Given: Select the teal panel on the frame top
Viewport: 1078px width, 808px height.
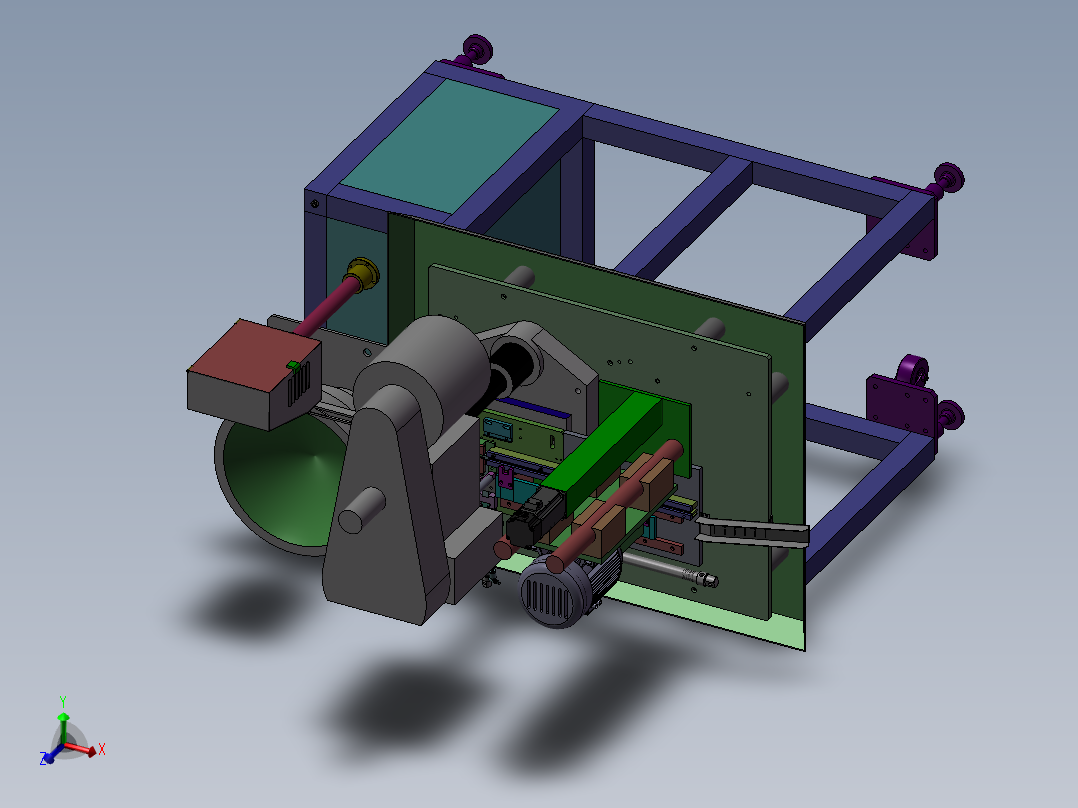Looking at the screenshot, I should point(449,146).
